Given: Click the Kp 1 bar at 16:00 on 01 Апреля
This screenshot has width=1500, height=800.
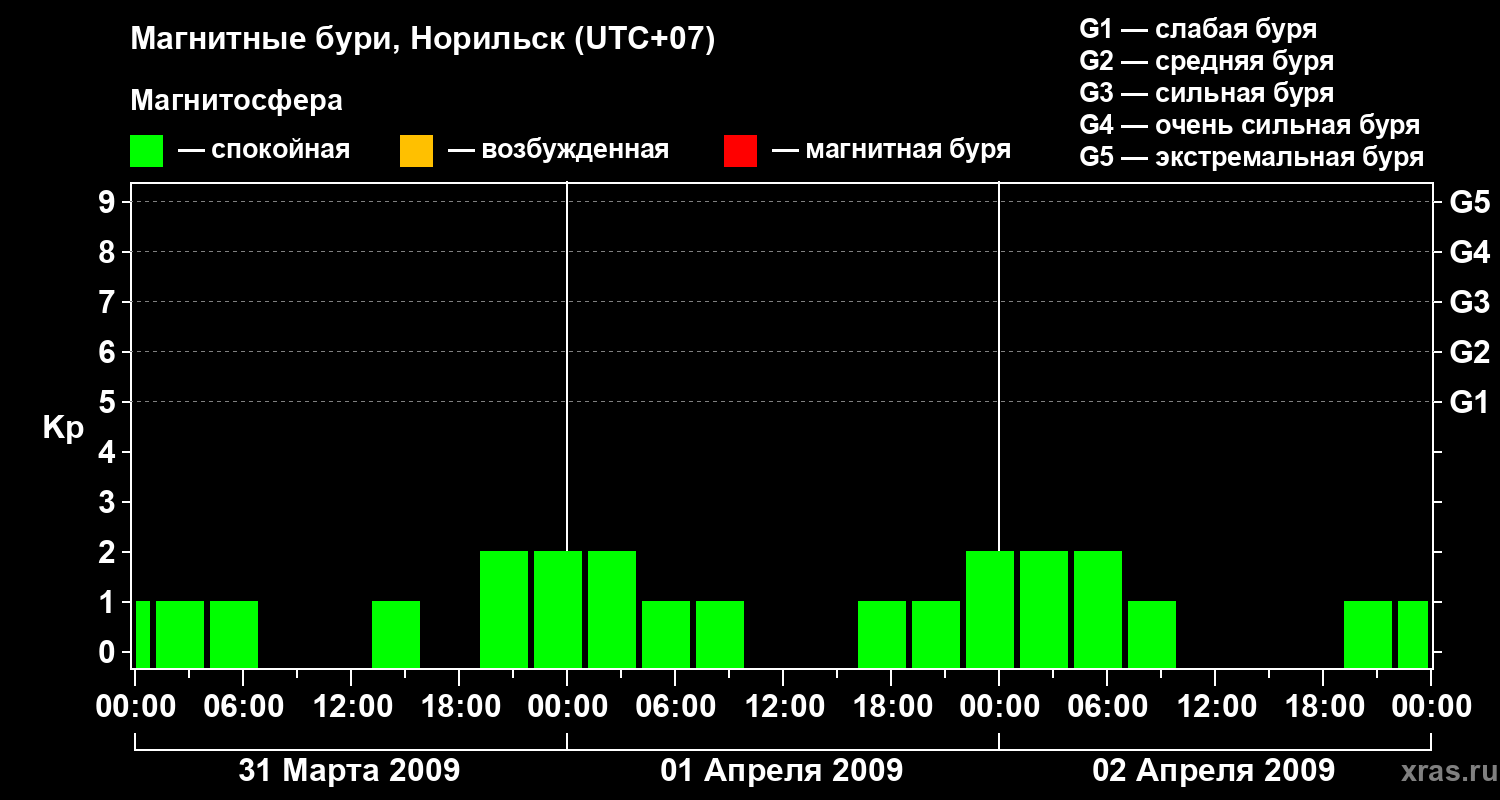Looking at the screenshot, I should (x=882, y=634).
